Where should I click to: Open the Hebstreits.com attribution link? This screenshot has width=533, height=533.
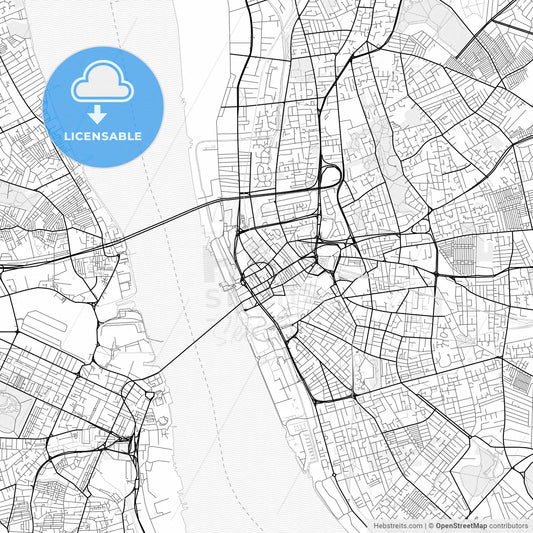(398, 526)
